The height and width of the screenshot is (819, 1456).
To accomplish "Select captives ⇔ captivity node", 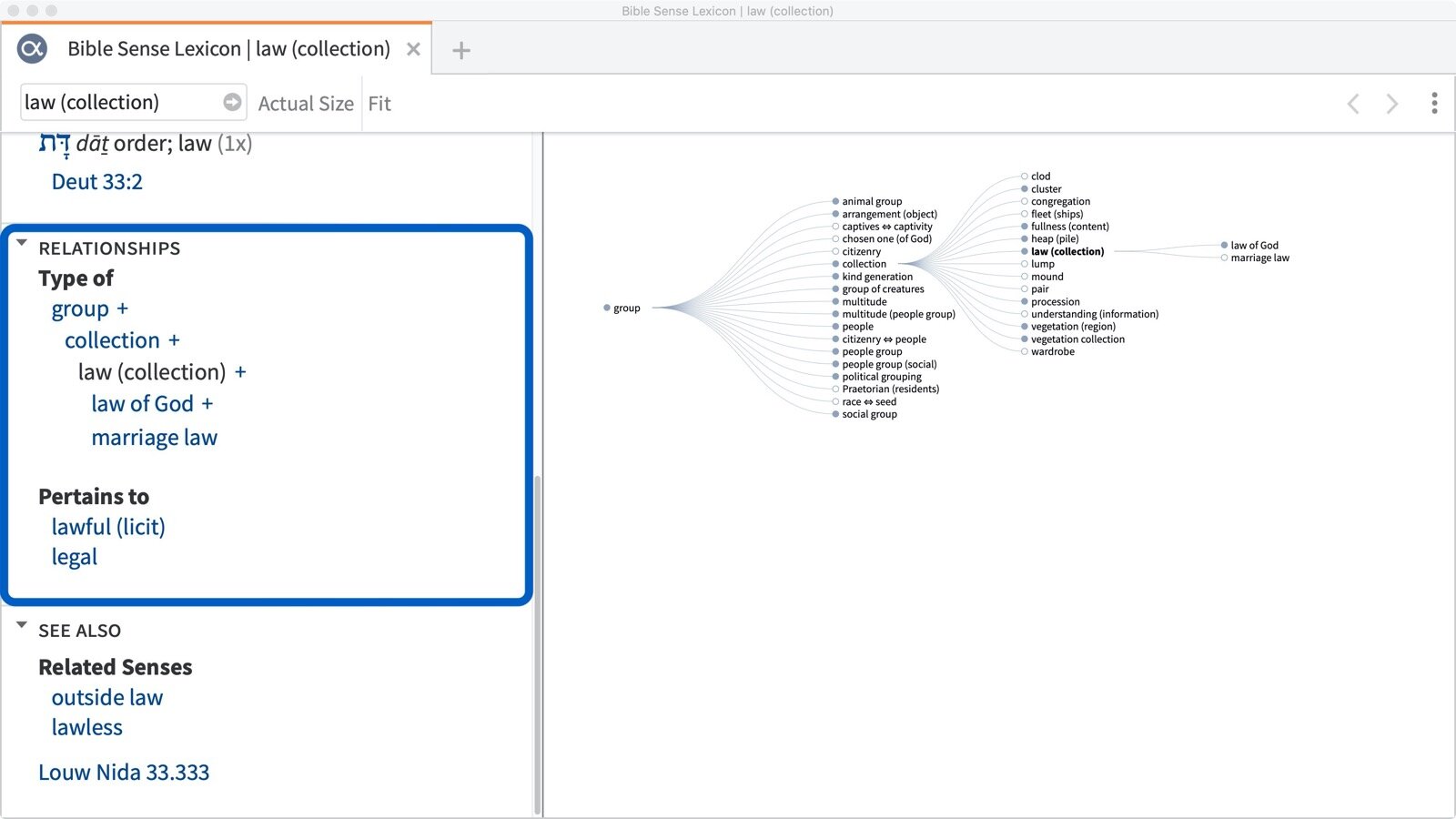I will point(882,227).
